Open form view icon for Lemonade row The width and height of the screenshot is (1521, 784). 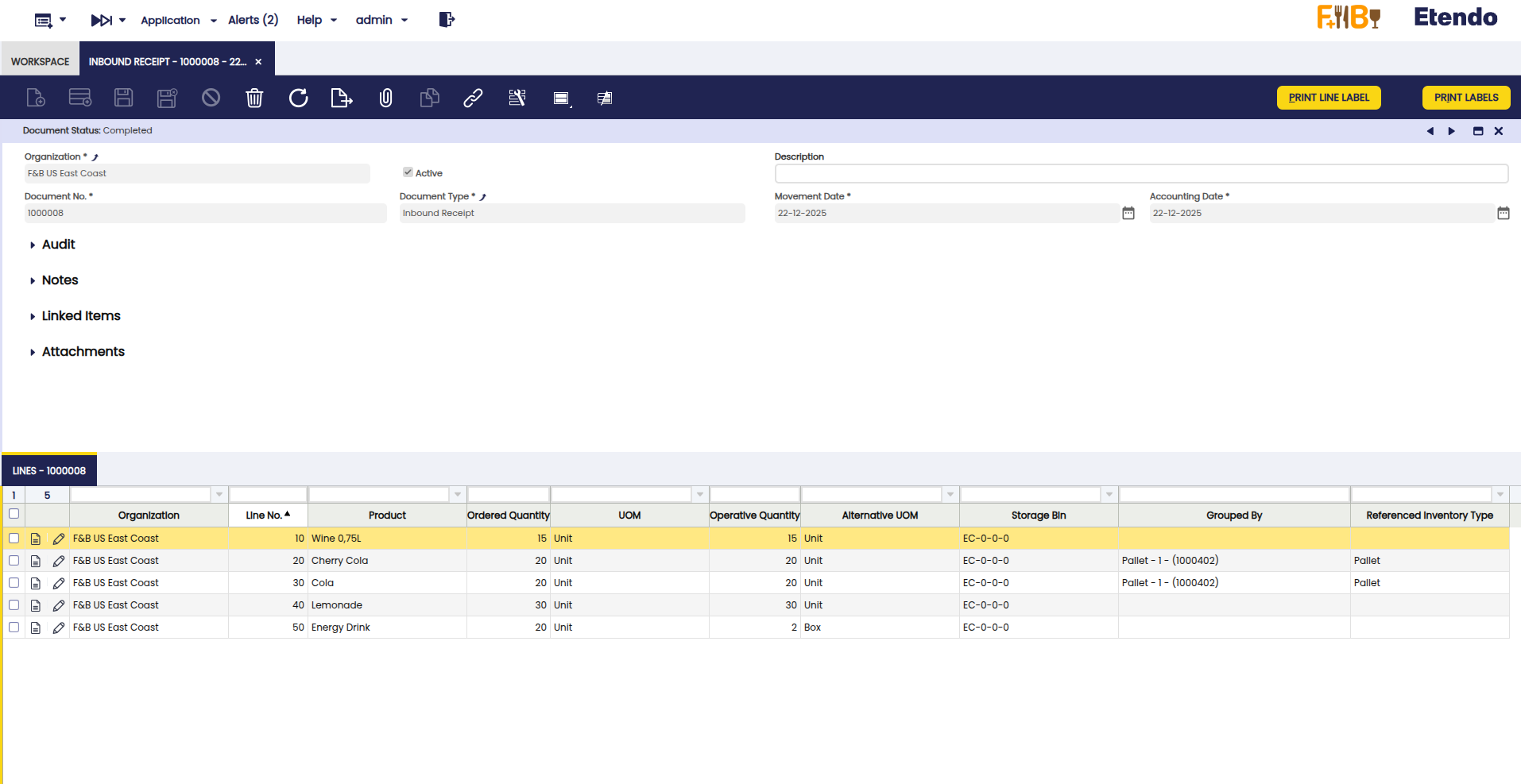coord(36,605)
